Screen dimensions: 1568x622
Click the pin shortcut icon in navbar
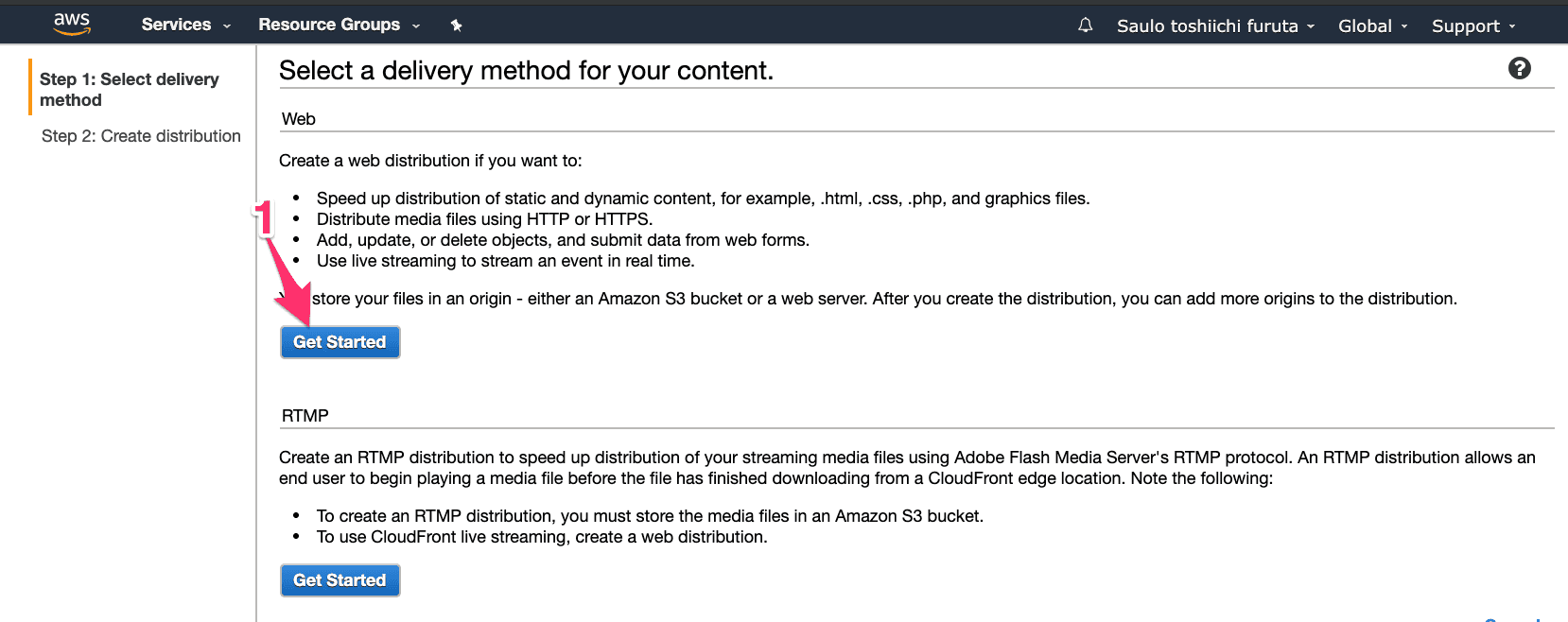tap(456, 26)
